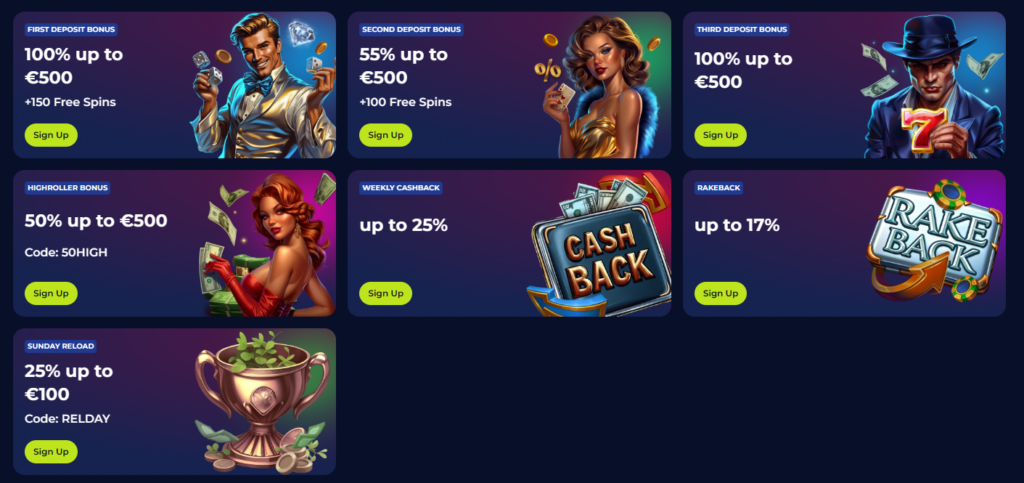Select the Highroller Bonus label tag

pyautogui.click(x=67, y=188)
